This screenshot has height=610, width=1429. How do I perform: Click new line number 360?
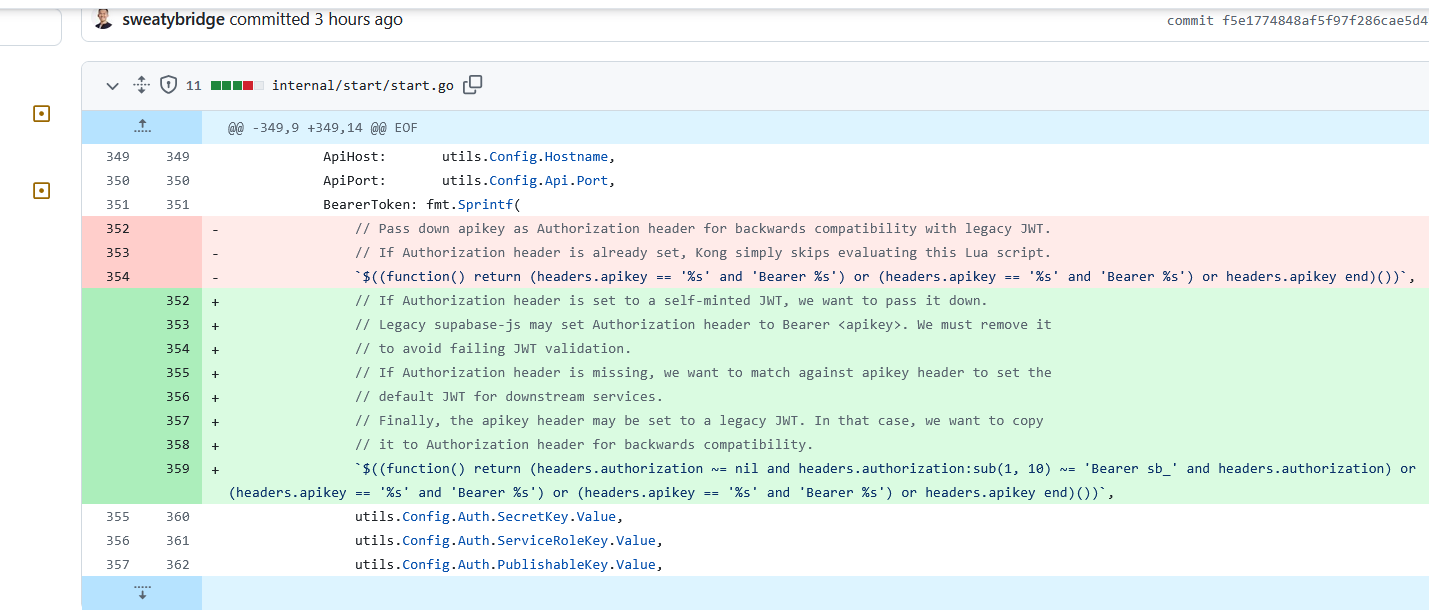pos(177,516)
